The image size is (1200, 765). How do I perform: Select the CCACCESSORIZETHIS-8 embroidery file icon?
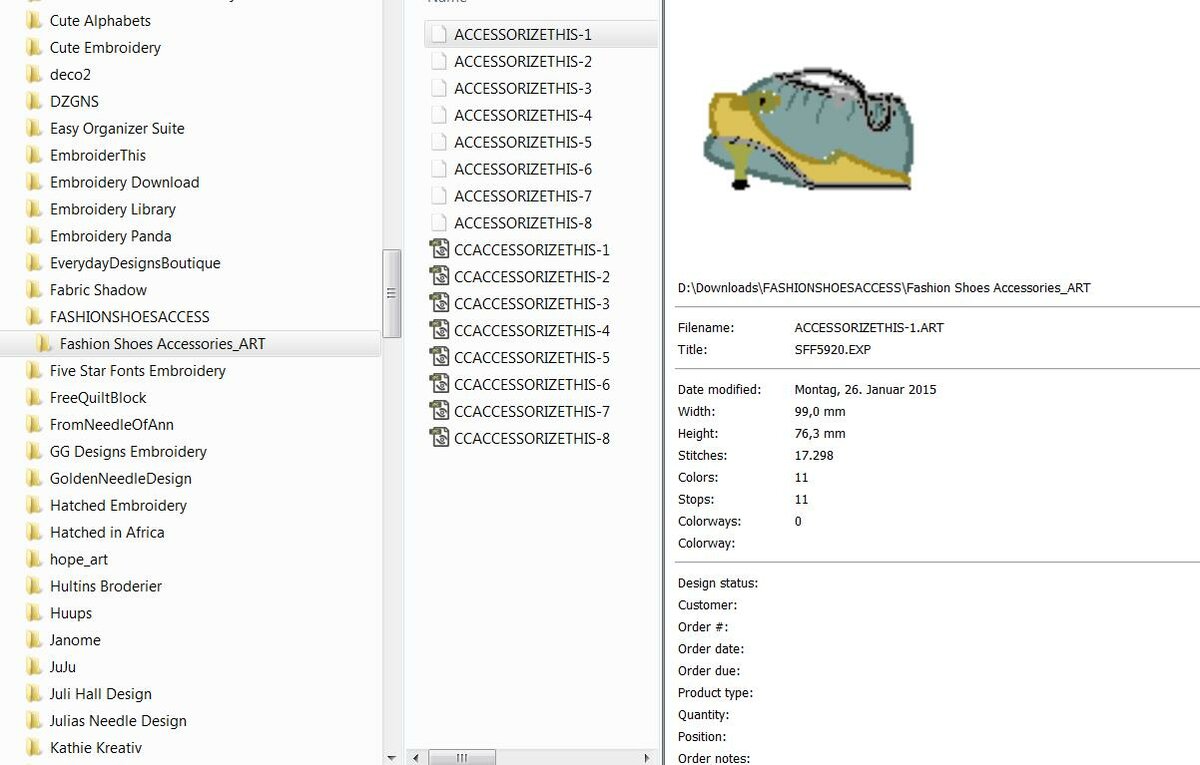pos(438,439)
